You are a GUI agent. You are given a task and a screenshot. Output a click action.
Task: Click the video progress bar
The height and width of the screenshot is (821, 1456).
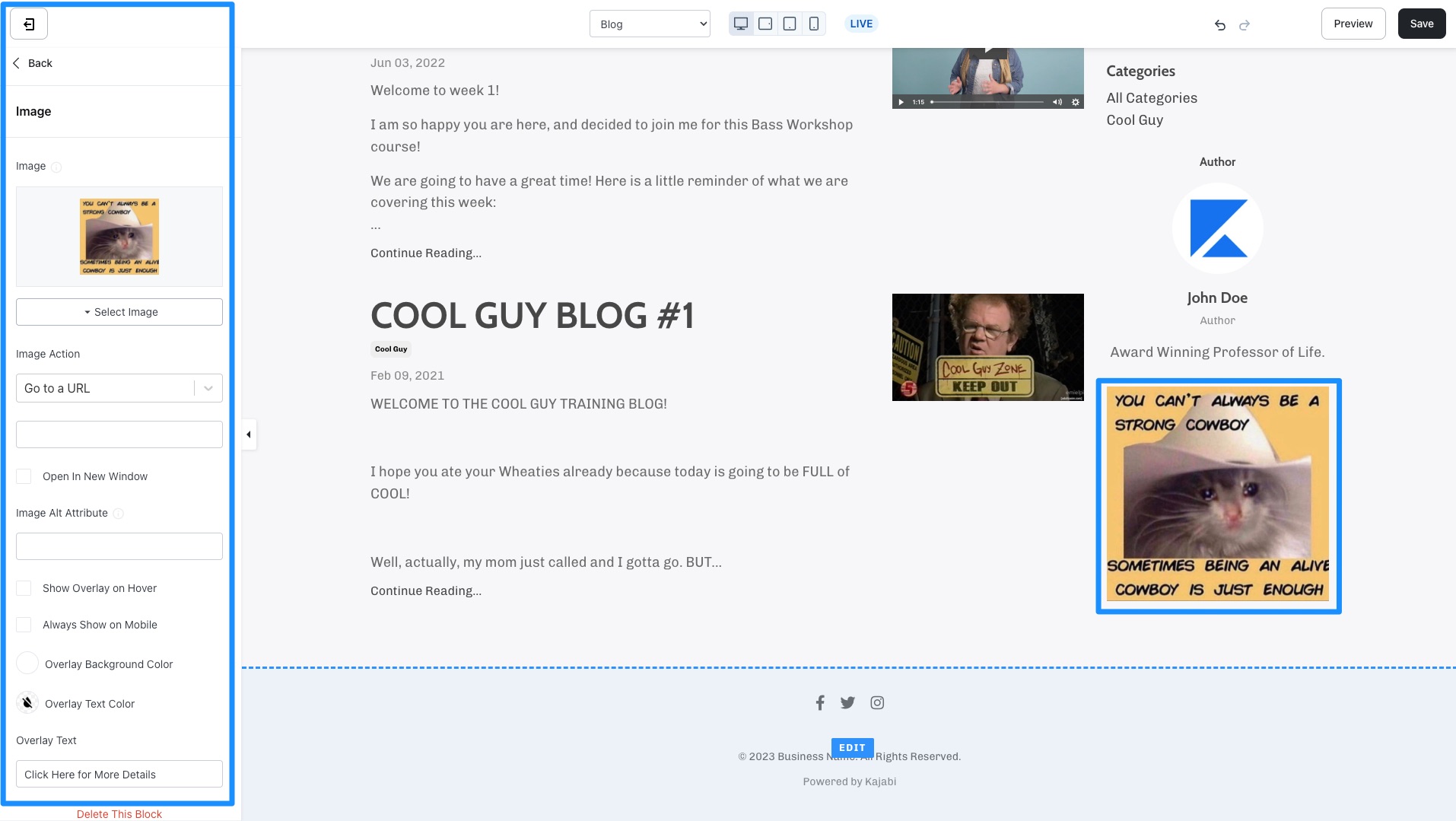click(x=987, y=102)
